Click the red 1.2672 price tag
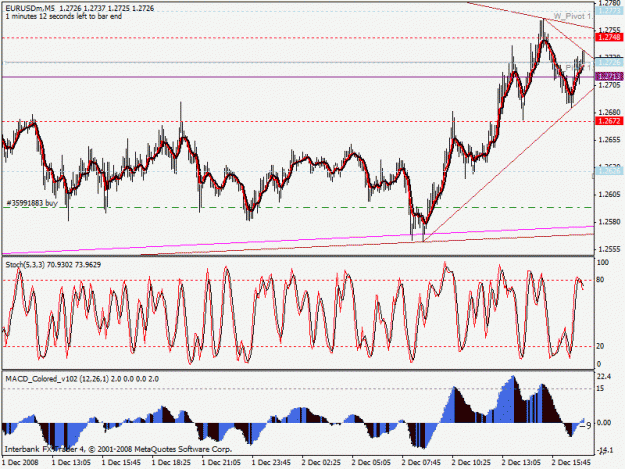The width and height of the screenshot is (625, 469). (x=609, y=121)
